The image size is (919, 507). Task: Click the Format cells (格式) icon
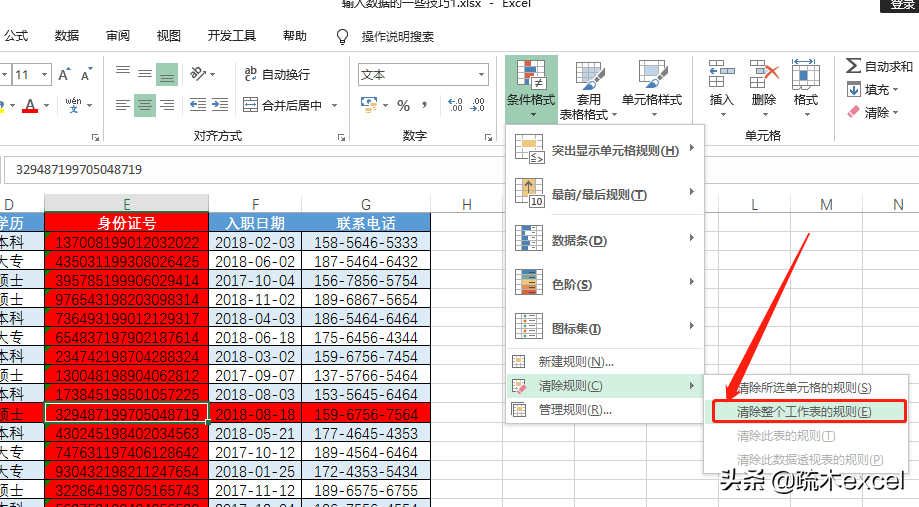(805, 74)
